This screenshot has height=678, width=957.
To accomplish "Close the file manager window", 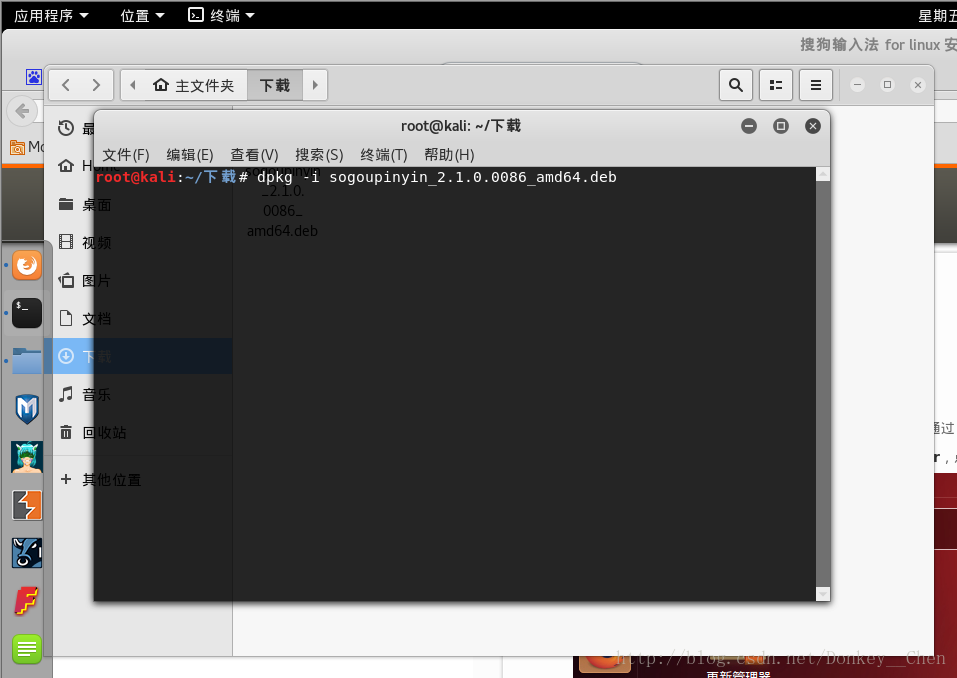I will click(917, 85).
